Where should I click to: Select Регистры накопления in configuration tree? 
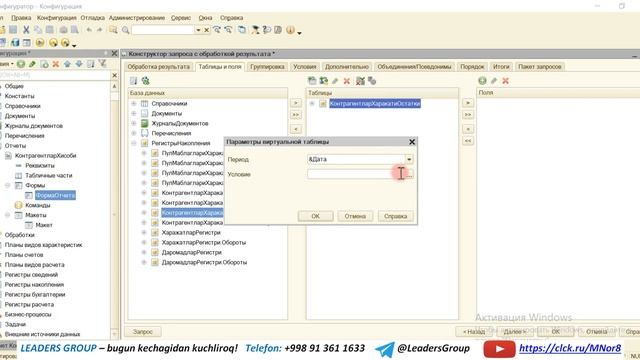pos(34,284)
